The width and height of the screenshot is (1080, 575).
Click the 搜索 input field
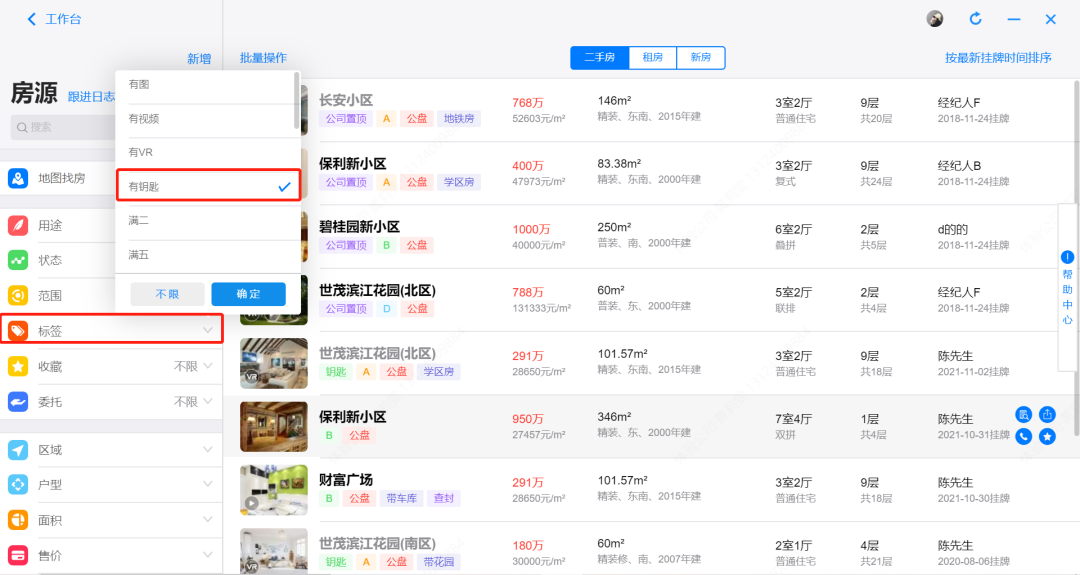click(x=65, y=127)
